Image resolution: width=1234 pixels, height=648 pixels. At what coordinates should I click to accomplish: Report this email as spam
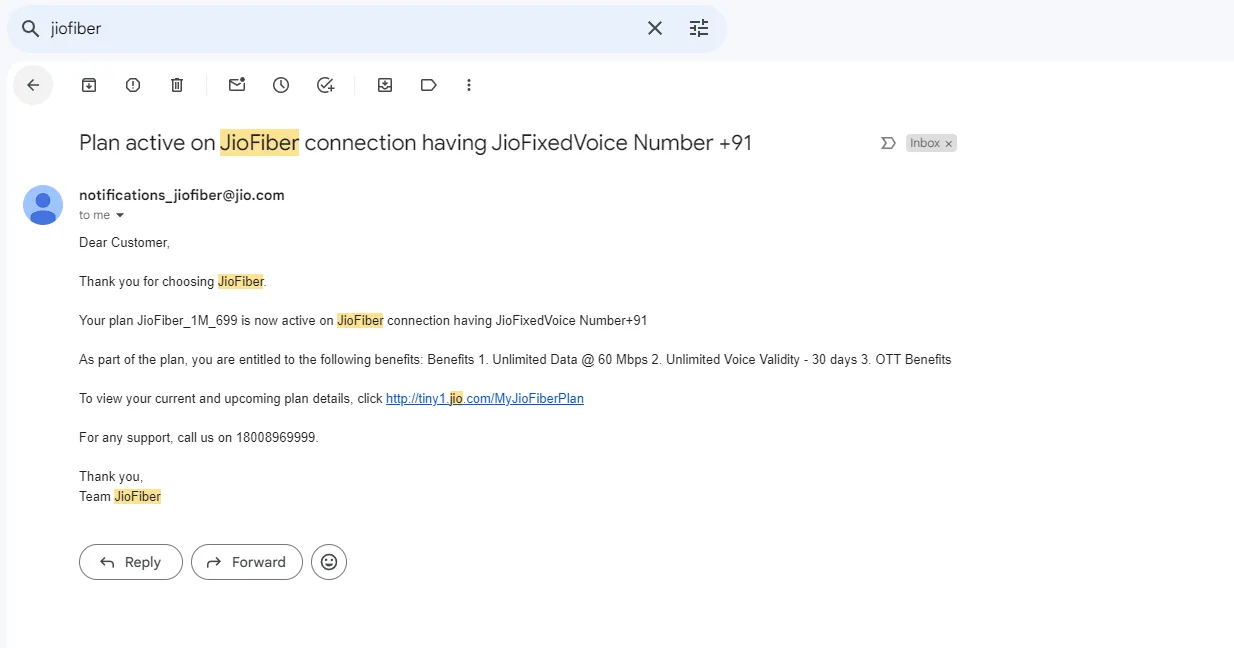click(133, 85)
